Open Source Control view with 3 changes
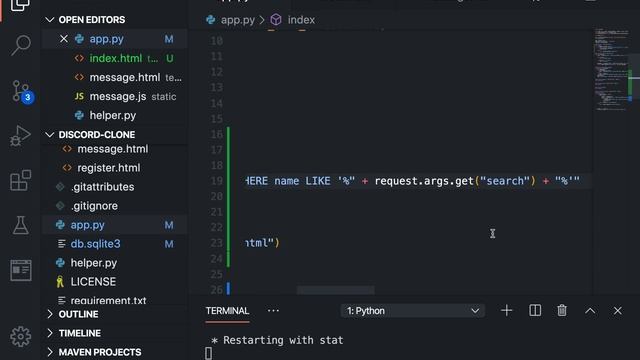The image size is (640, 360). coord(21,91)
